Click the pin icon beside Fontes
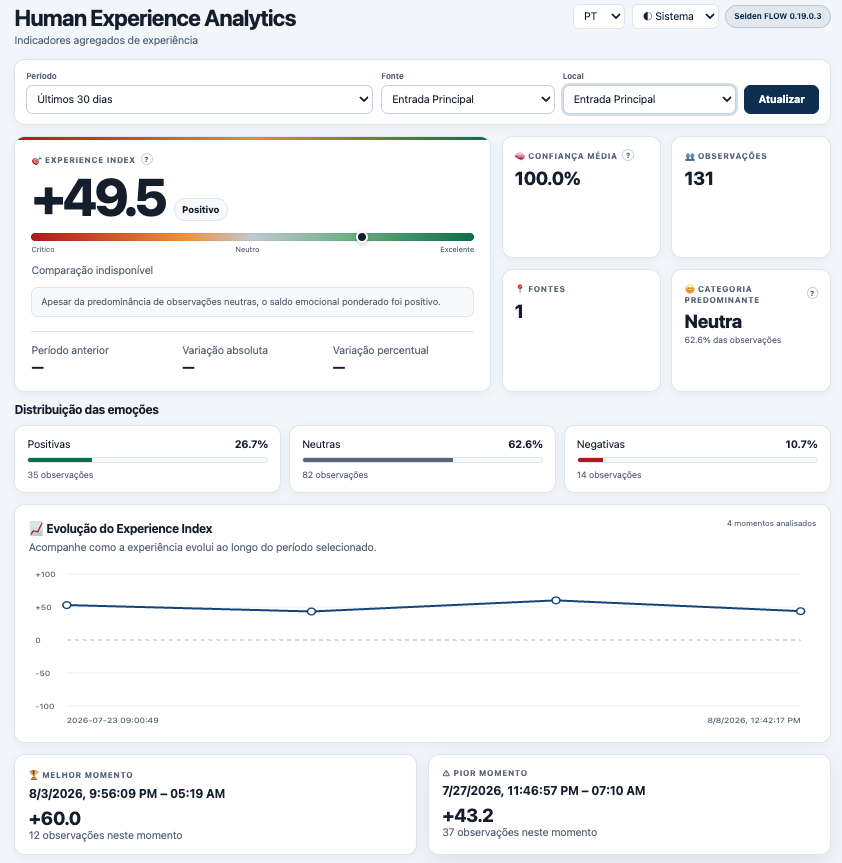Image resolution: width=842 pixels, height=863 pixels. tap(520, 289)
